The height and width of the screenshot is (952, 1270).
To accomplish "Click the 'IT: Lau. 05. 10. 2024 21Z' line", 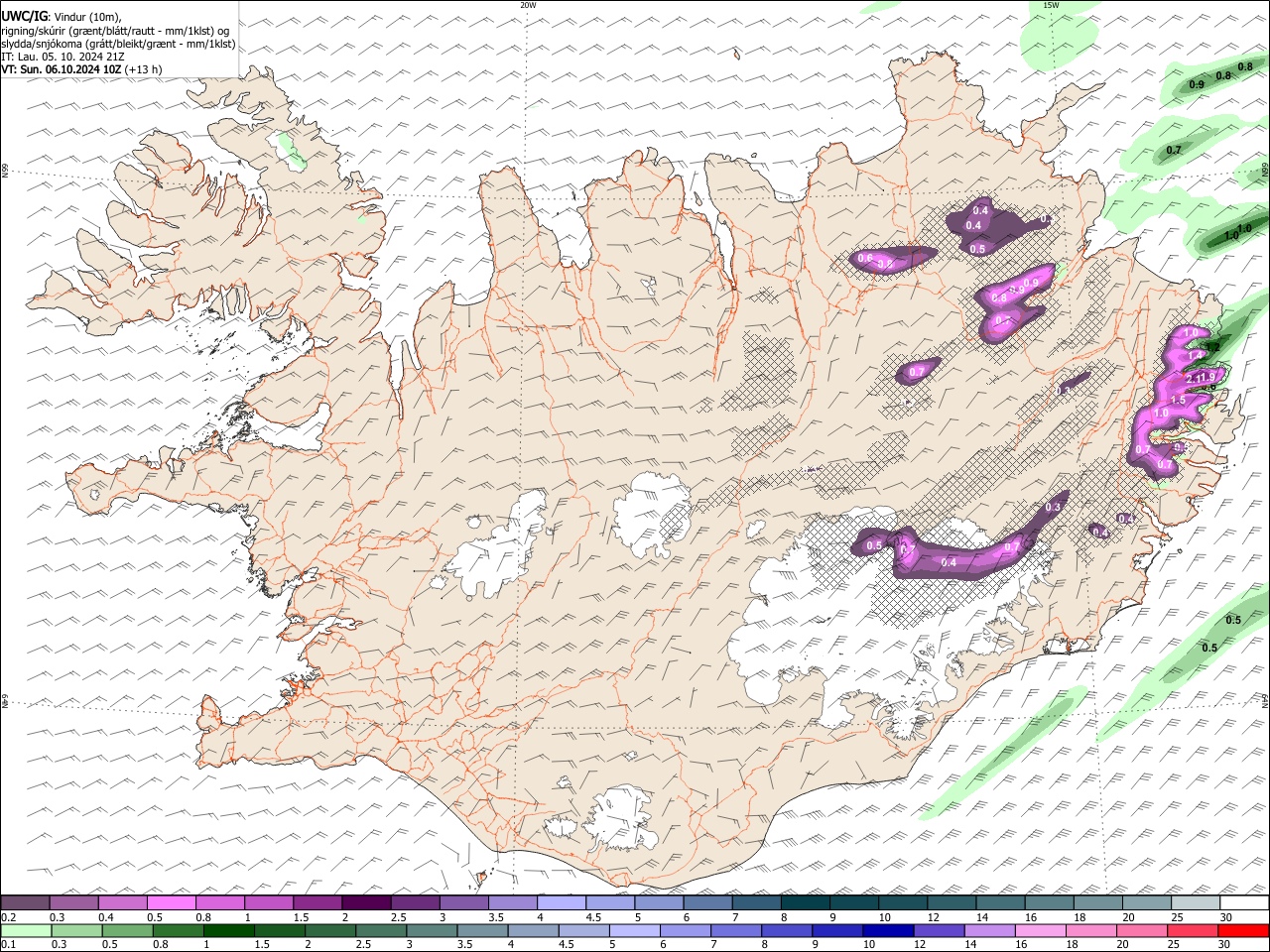I will point(63,57).
